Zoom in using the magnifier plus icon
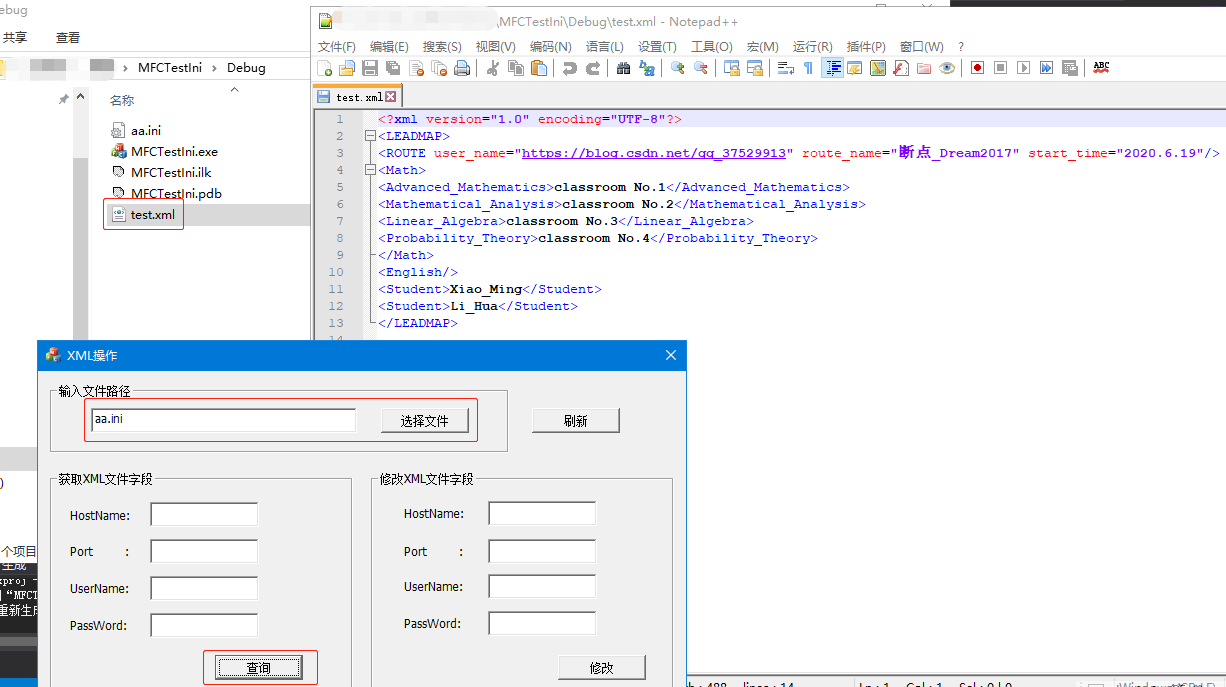 [676, 67]
